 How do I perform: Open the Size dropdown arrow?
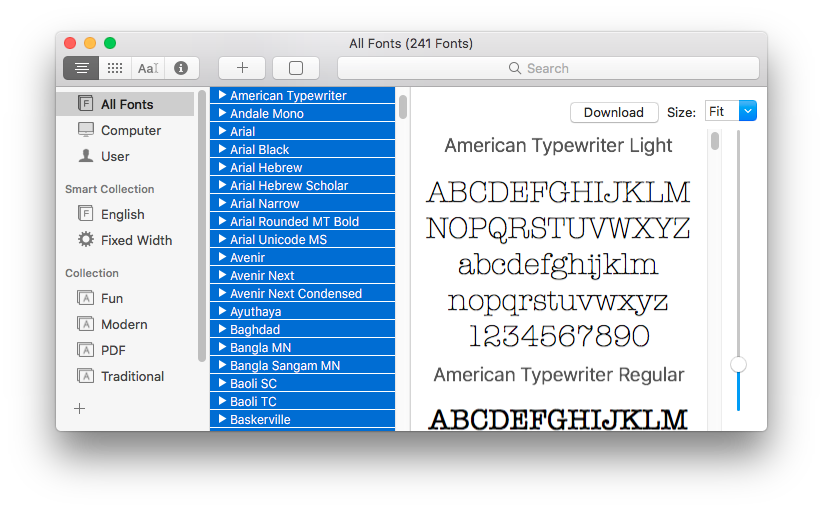(x=747, y=111)
